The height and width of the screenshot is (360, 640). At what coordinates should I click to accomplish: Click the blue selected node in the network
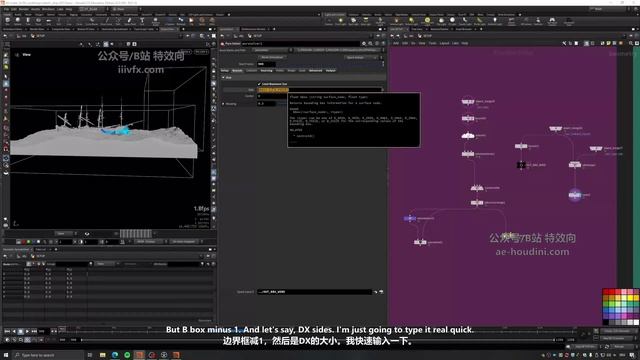tap(409, 218)
